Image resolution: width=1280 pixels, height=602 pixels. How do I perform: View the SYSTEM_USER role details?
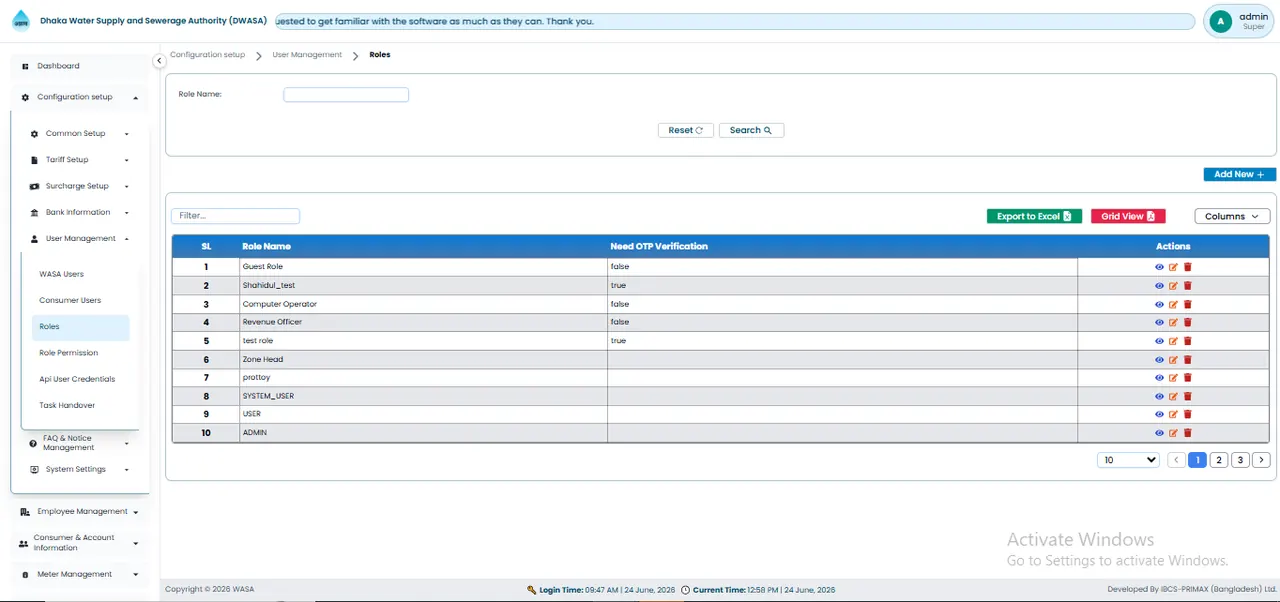[x=1159, y=396]
